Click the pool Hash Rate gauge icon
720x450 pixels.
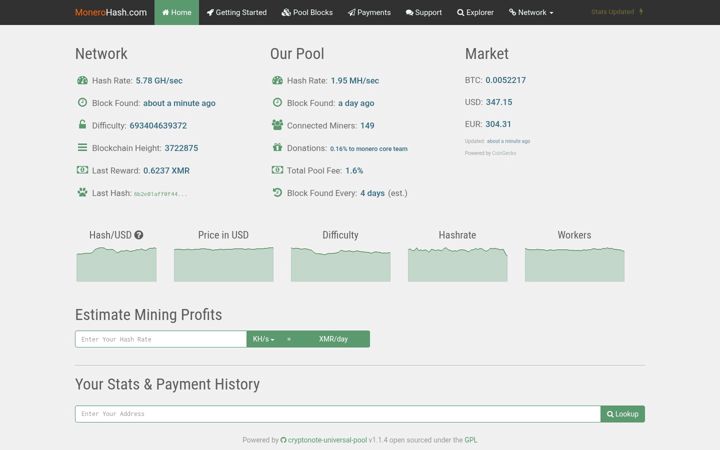[x=277, y=80]
